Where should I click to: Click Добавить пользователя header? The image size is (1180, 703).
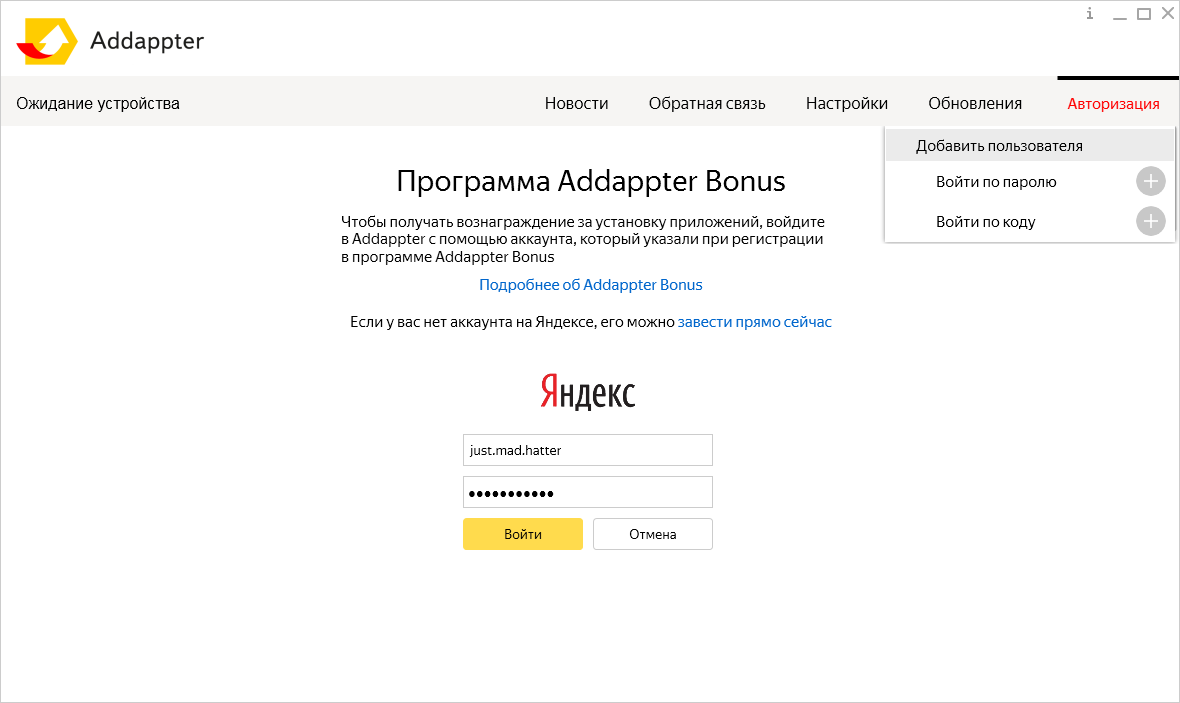(x=1029, y=145)
